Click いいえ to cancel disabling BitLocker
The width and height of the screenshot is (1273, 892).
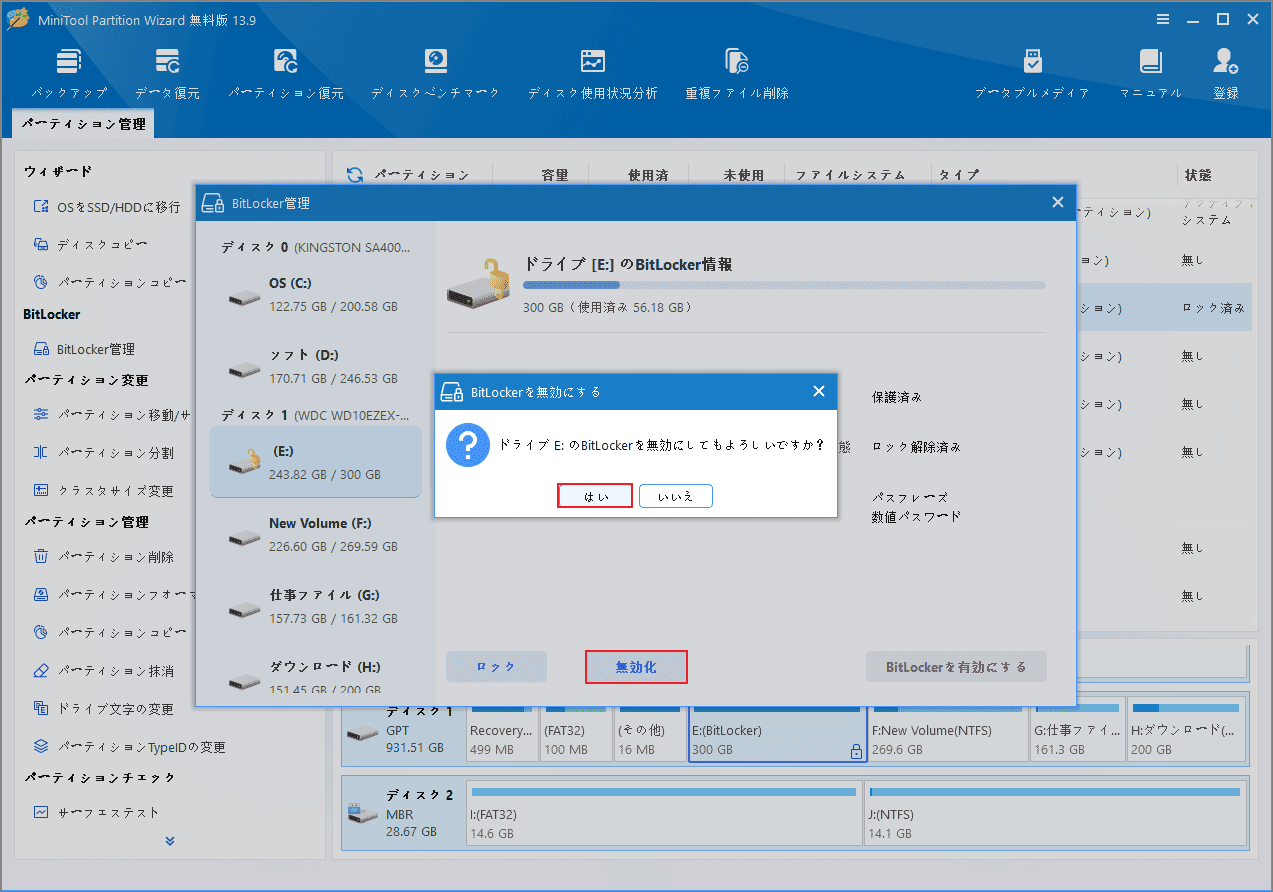pyautogui.click(x=676, y=496)
